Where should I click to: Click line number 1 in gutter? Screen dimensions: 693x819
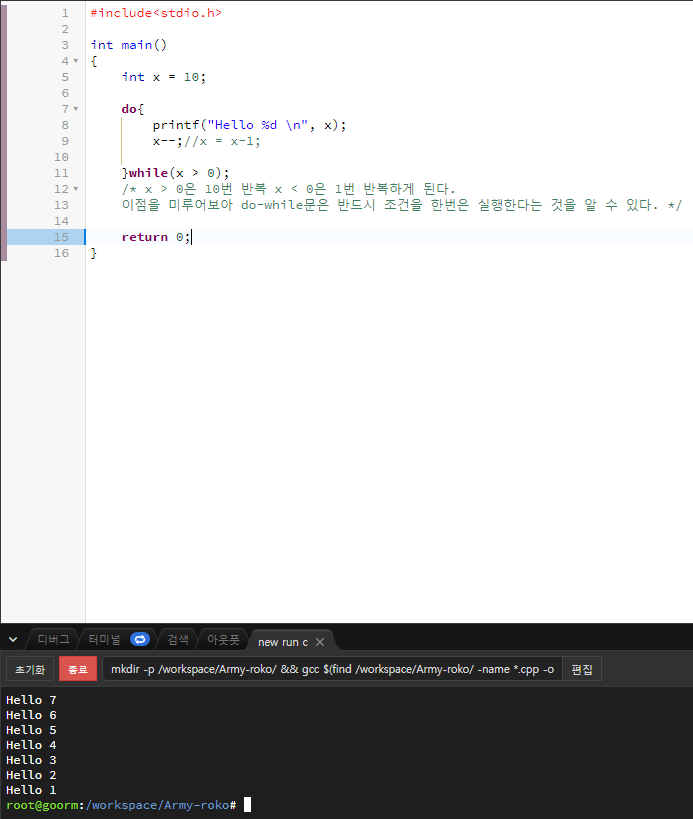tap(65, 13)
